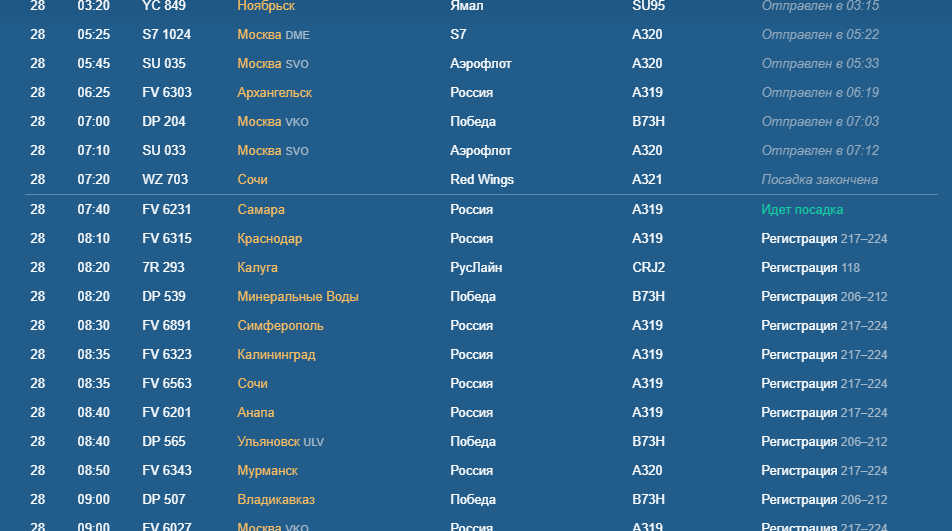Screen dimensions: 952x531
Task: Open the Самара destination link
Action: pos(260,209)
